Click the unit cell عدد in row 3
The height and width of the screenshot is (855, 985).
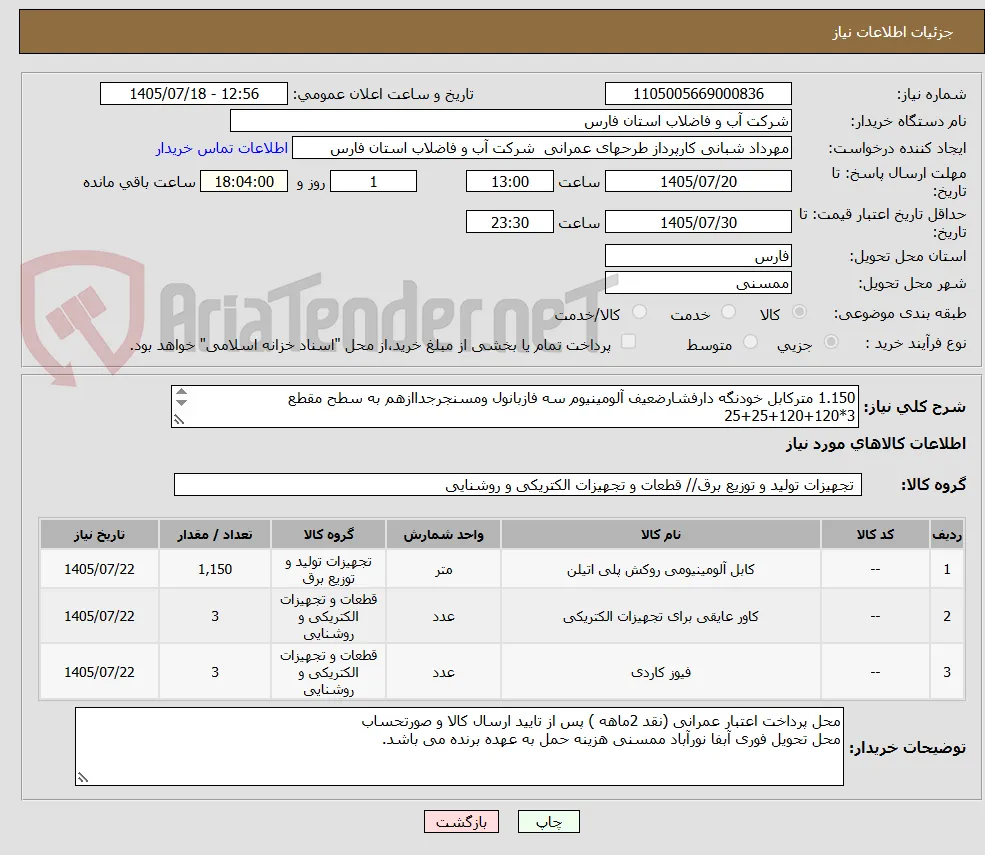point(444,672)
